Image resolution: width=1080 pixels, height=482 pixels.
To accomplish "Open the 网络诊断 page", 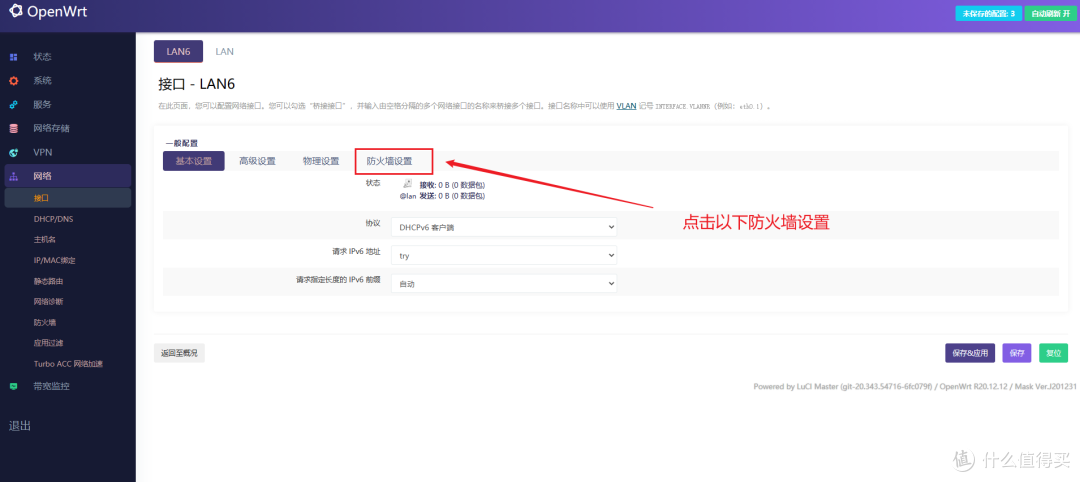I will click(48, 302).
